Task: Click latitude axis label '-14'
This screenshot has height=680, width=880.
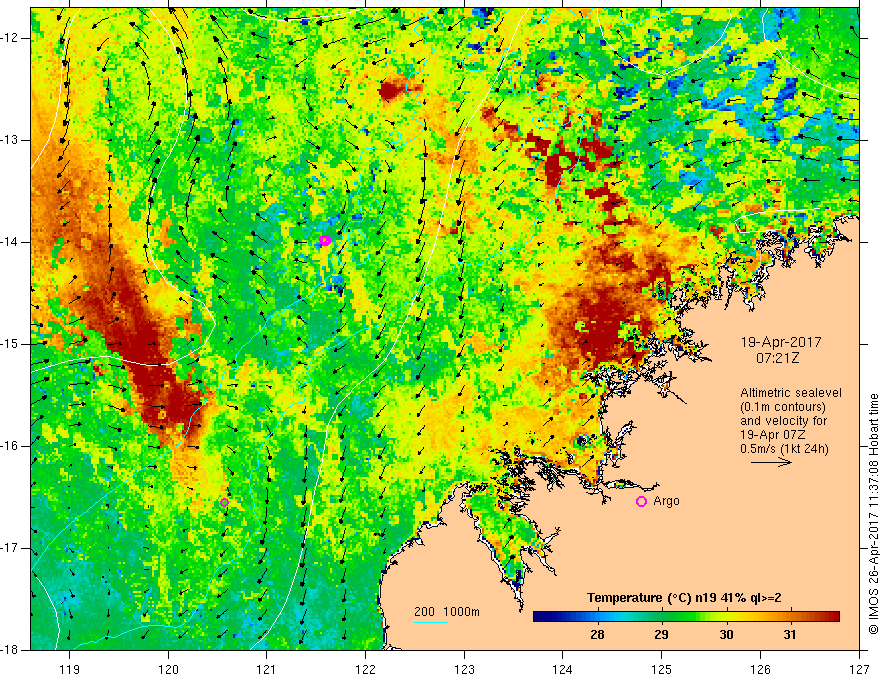Action: pyautogui.click(x=11, y=242)
